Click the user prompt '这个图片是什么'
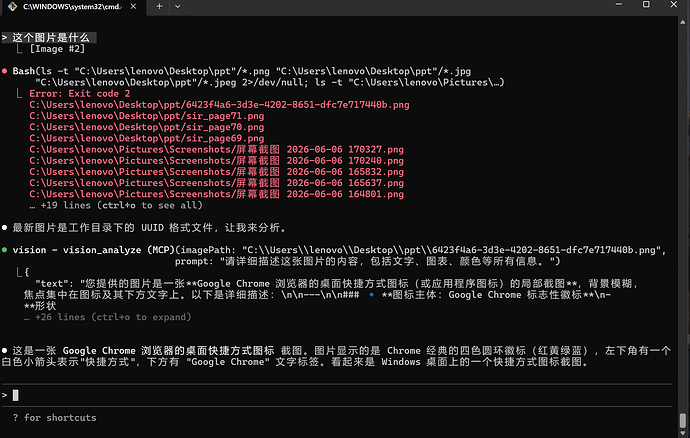The width and height of the screenshot is (690, 438). coord(51,37)
